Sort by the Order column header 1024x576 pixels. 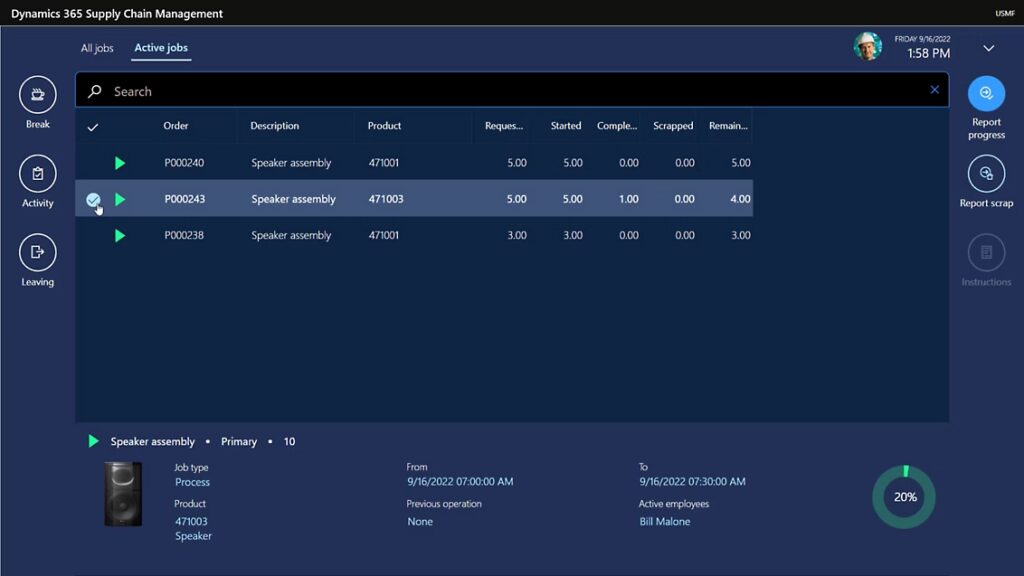[x=176, y=126]
